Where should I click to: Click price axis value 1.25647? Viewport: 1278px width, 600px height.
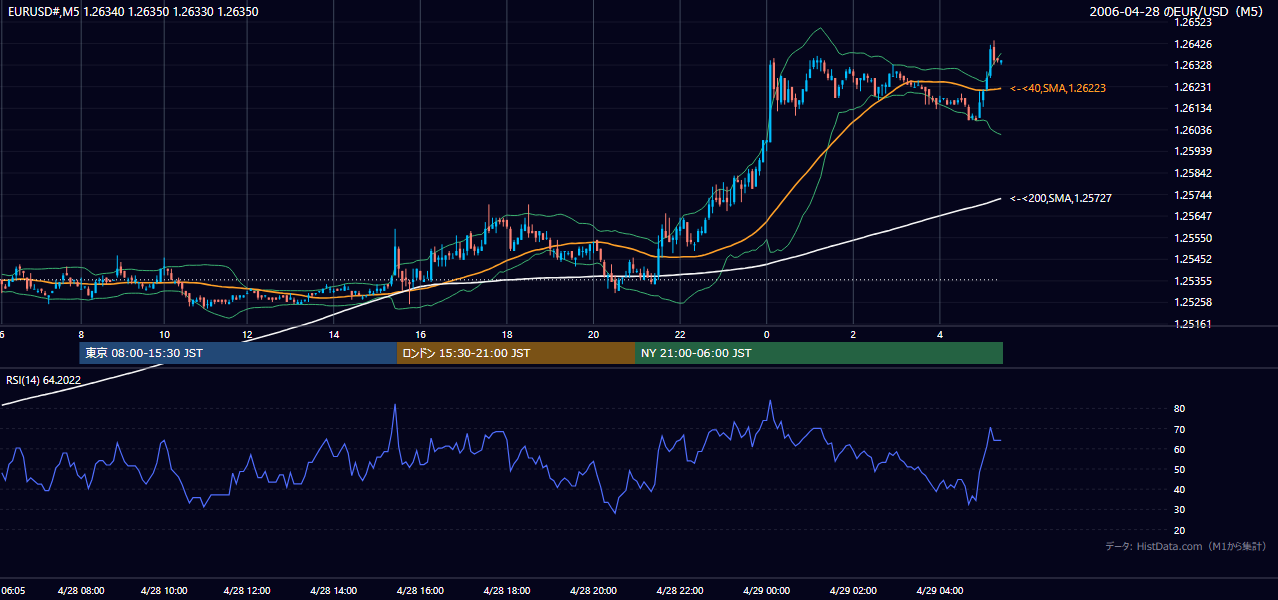(x=1192, y=216)
